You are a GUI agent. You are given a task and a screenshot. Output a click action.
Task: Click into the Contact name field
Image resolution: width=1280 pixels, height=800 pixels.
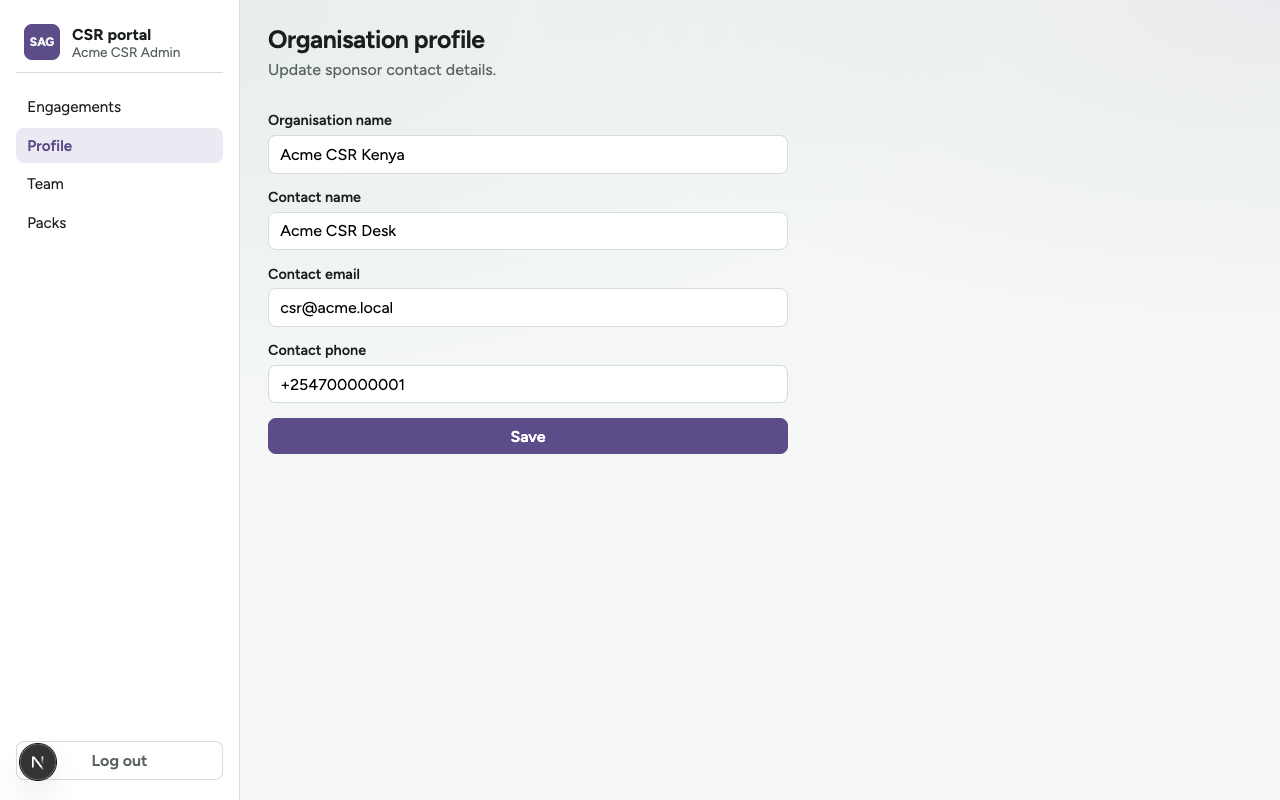pyautogui.click(x=528, y=231)
